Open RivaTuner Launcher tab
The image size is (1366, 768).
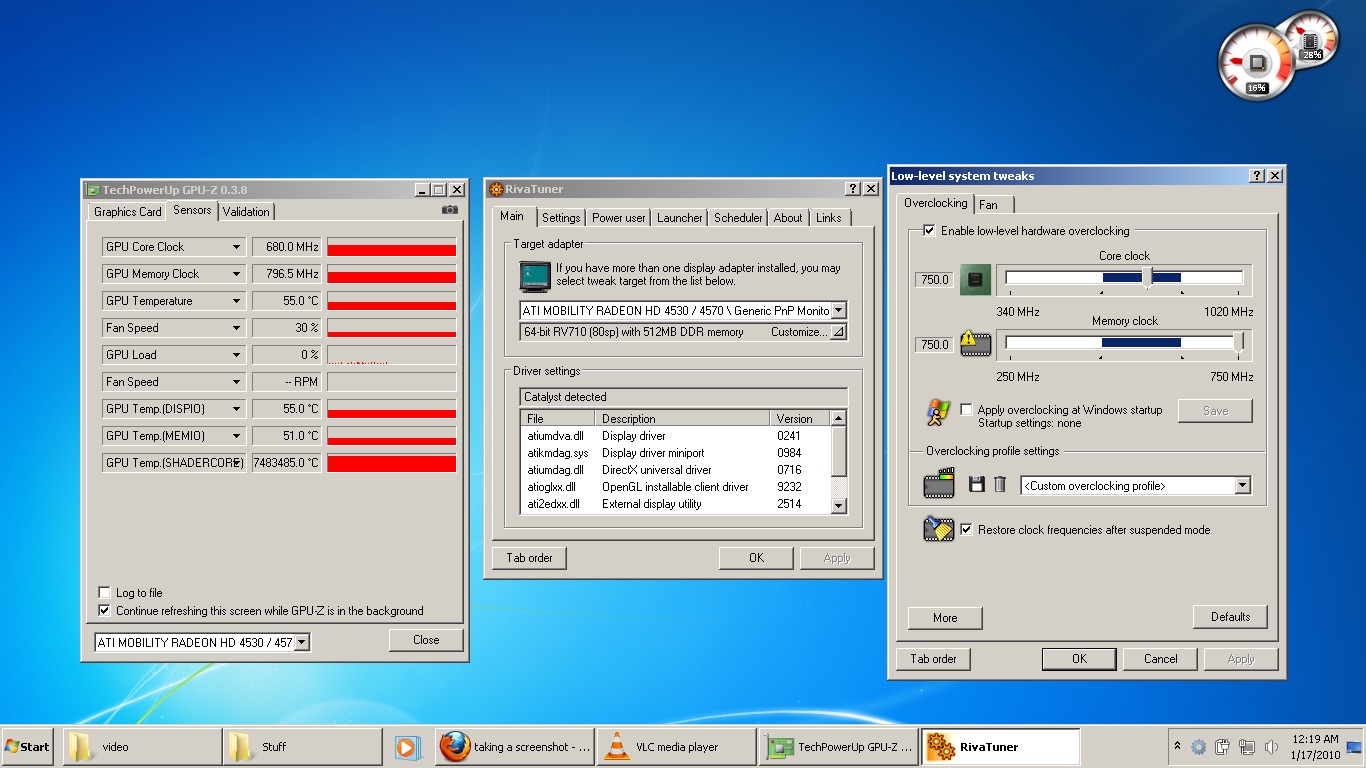680,218
